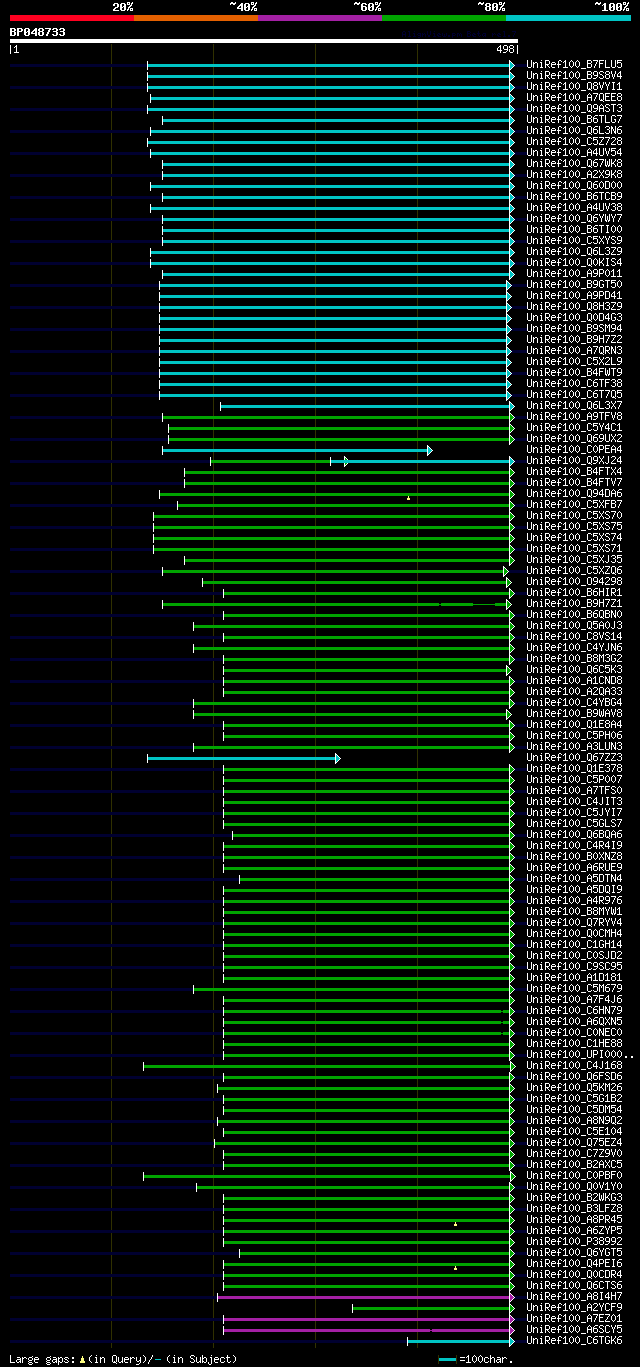Click the yellow gap marker on A8PR45 row
The height and width of the screenshot is (1367, 640).
455,1224
